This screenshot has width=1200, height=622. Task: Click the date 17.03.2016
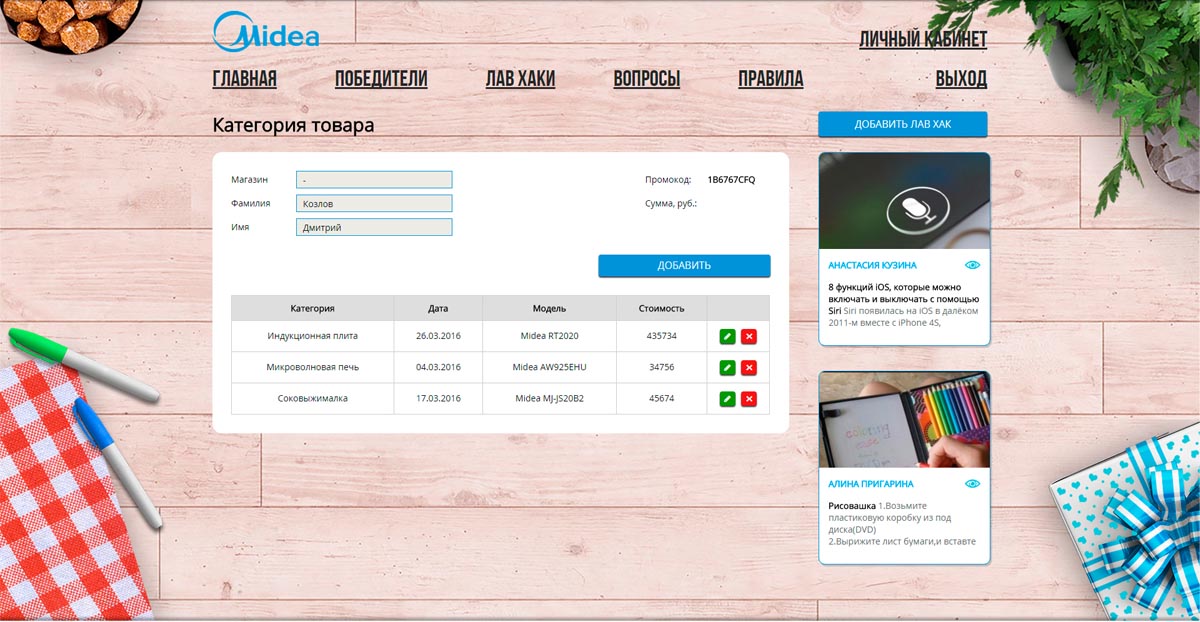tap(438, 399)
